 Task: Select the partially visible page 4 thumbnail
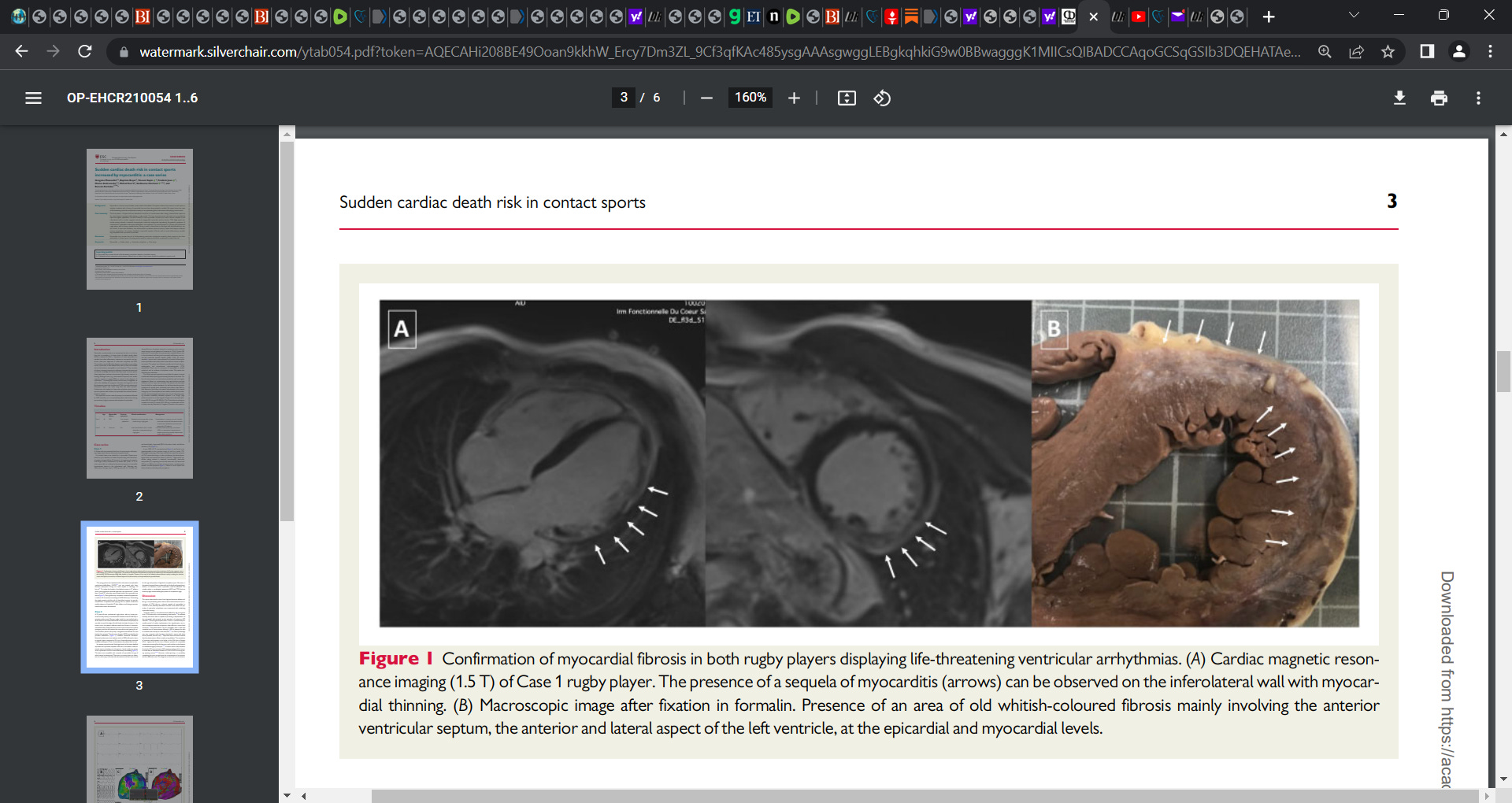(x=139, y=759)
